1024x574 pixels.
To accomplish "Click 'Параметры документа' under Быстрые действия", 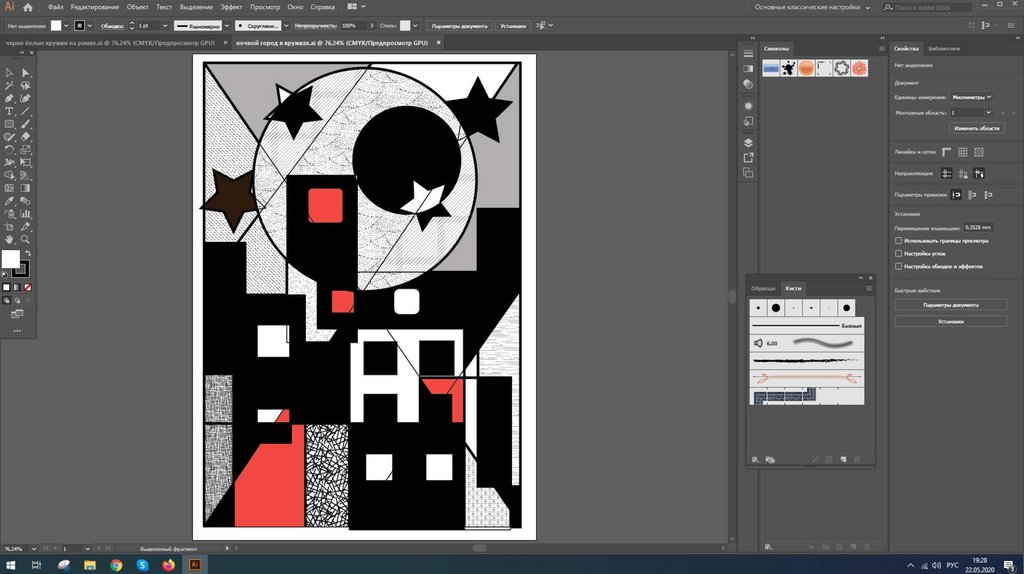I will [x=950, y=305].
